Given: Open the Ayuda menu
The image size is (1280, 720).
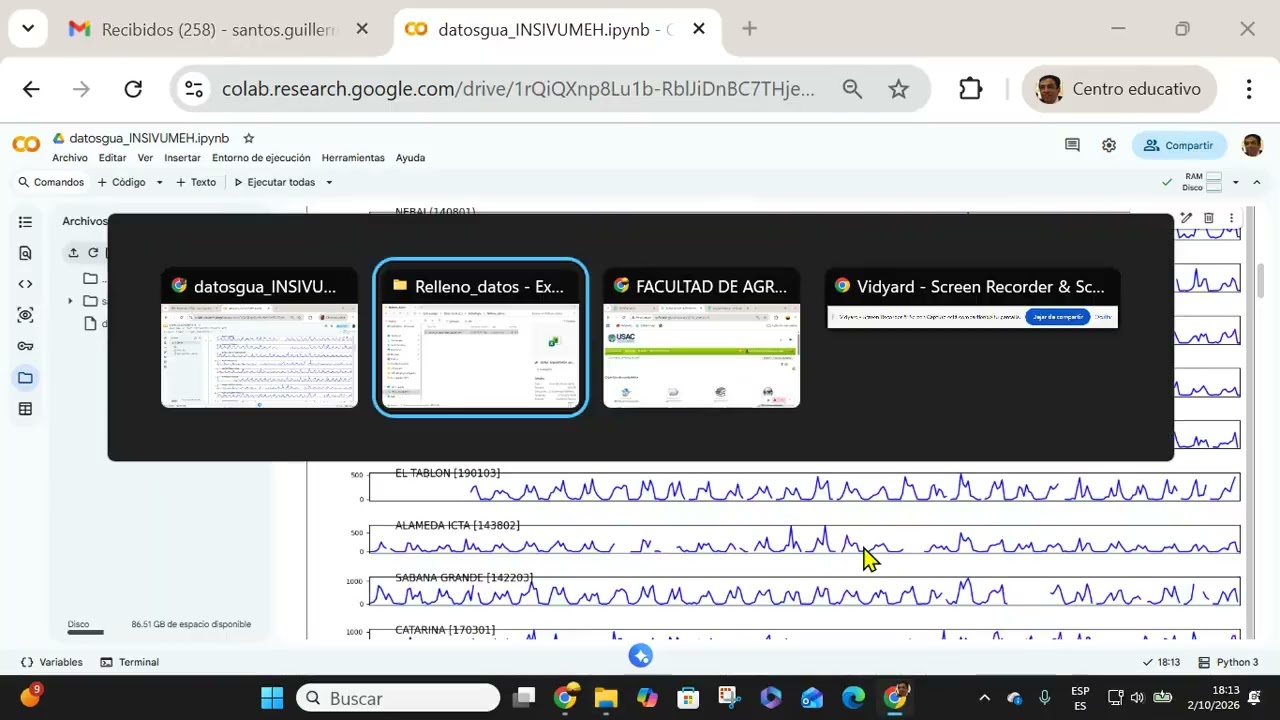Looking at the screenshot, I should pos(410,158).
